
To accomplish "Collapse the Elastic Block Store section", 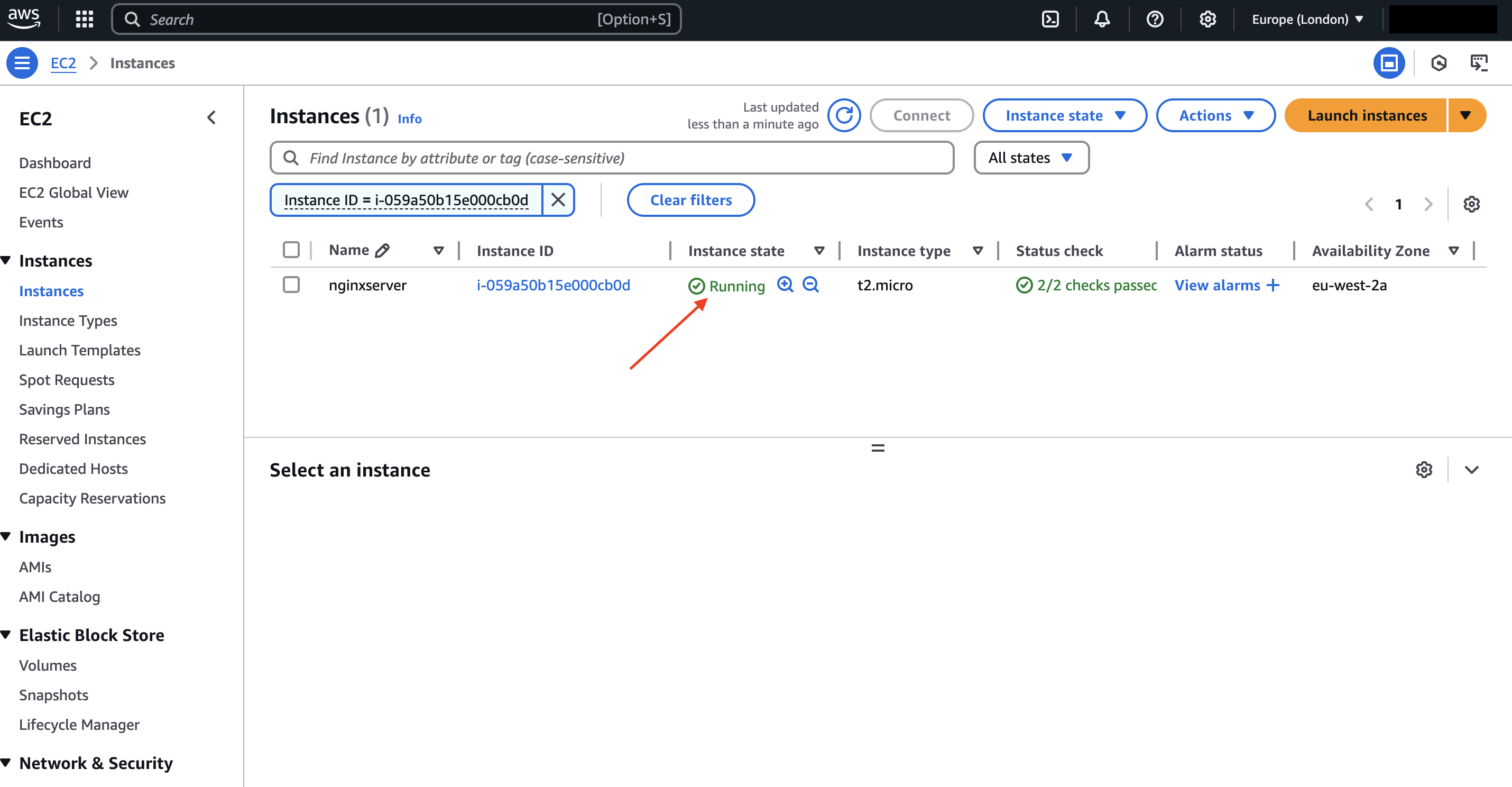I will click(6, 634).
